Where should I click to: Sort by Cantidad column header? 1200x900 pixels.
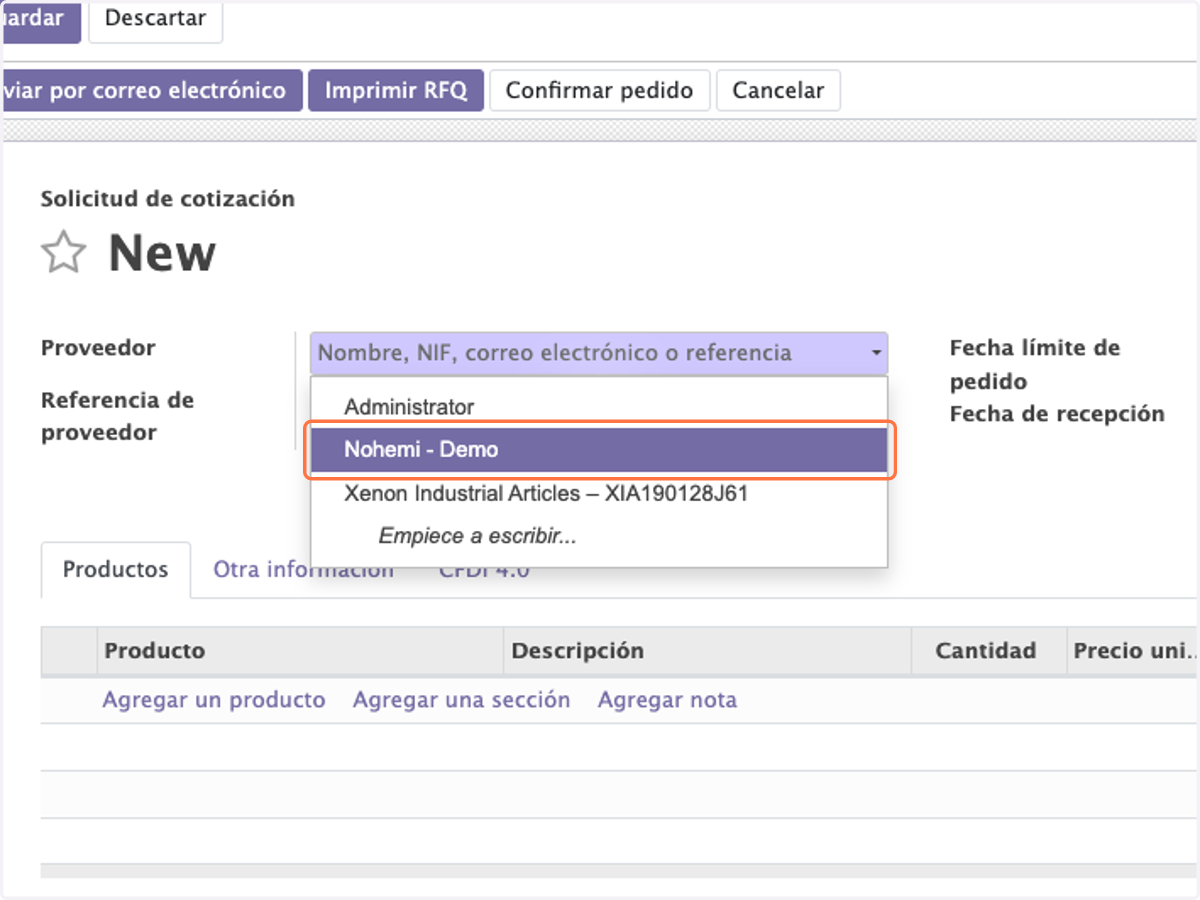click(989, 651)
